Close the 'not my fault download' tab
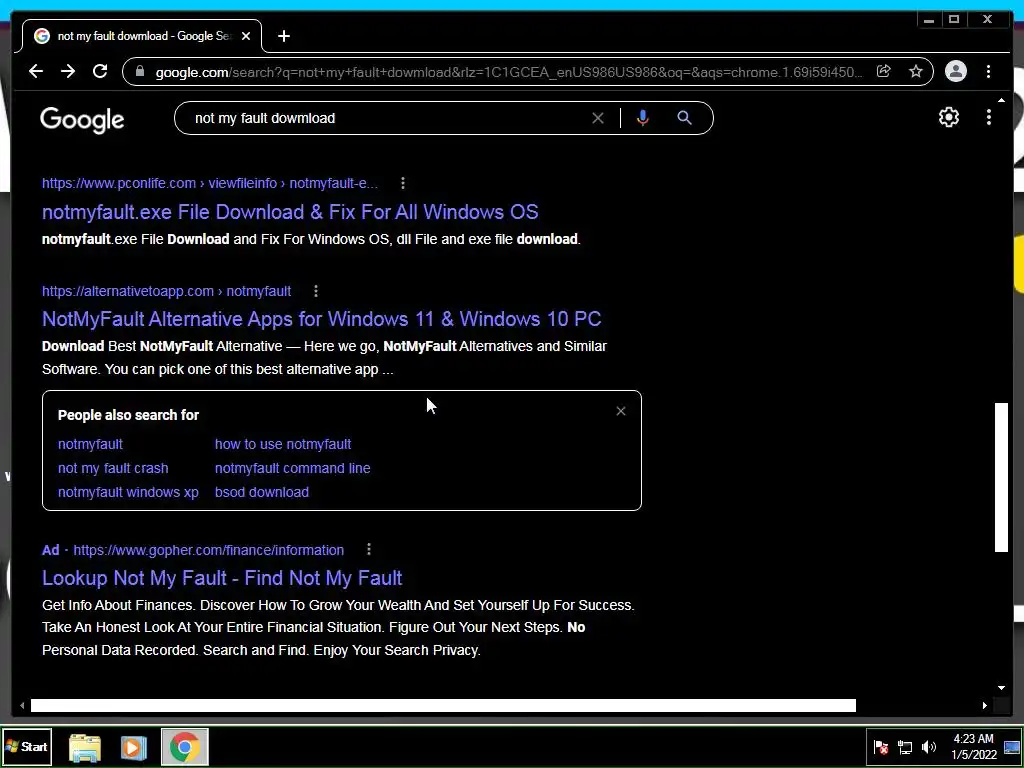Viewport: 1024px width, 768px height. (246, 36)
